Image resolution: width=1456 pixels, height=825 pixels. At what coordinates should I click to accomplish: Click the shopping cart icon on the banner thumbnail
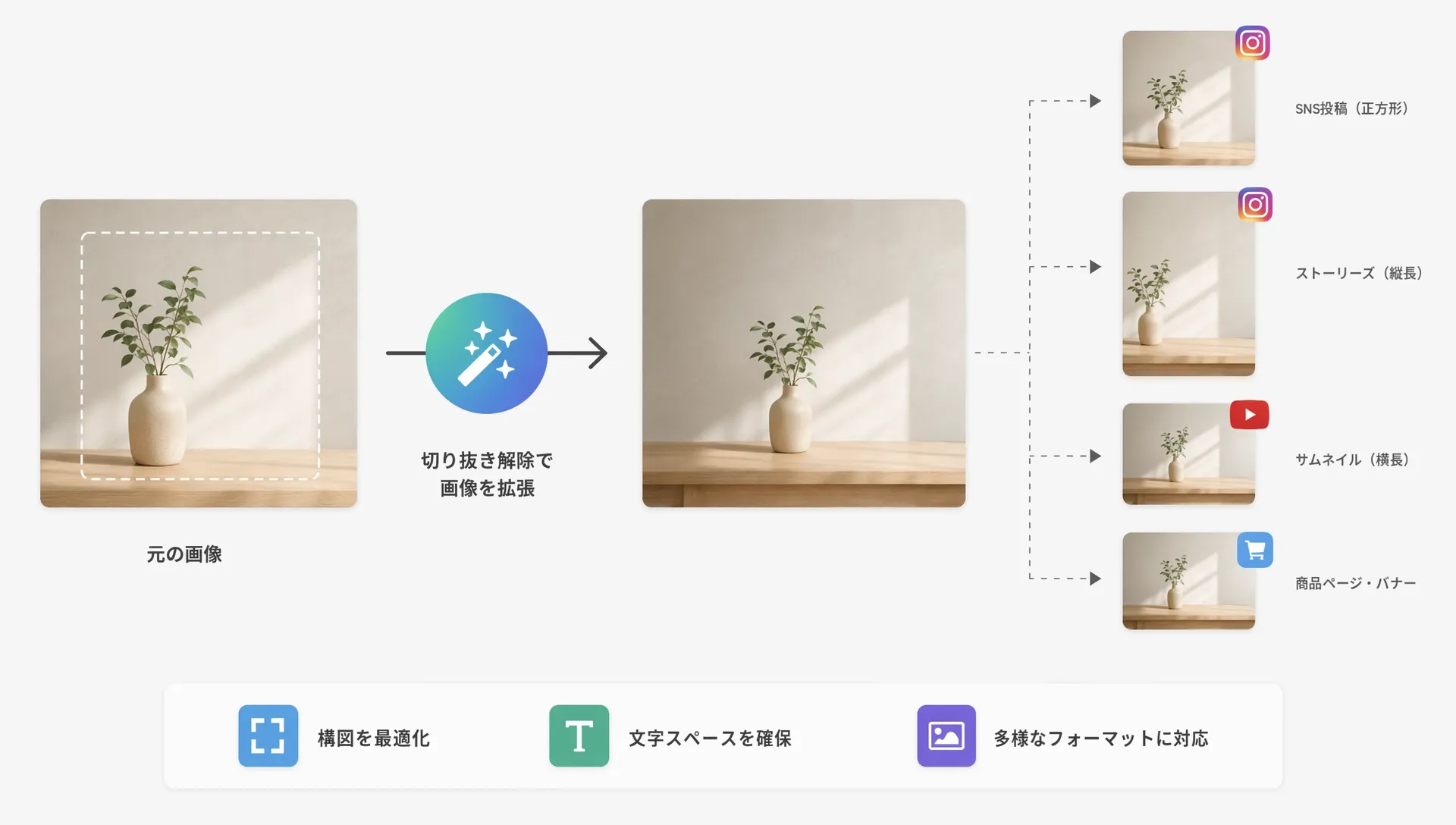point(1255,550)
